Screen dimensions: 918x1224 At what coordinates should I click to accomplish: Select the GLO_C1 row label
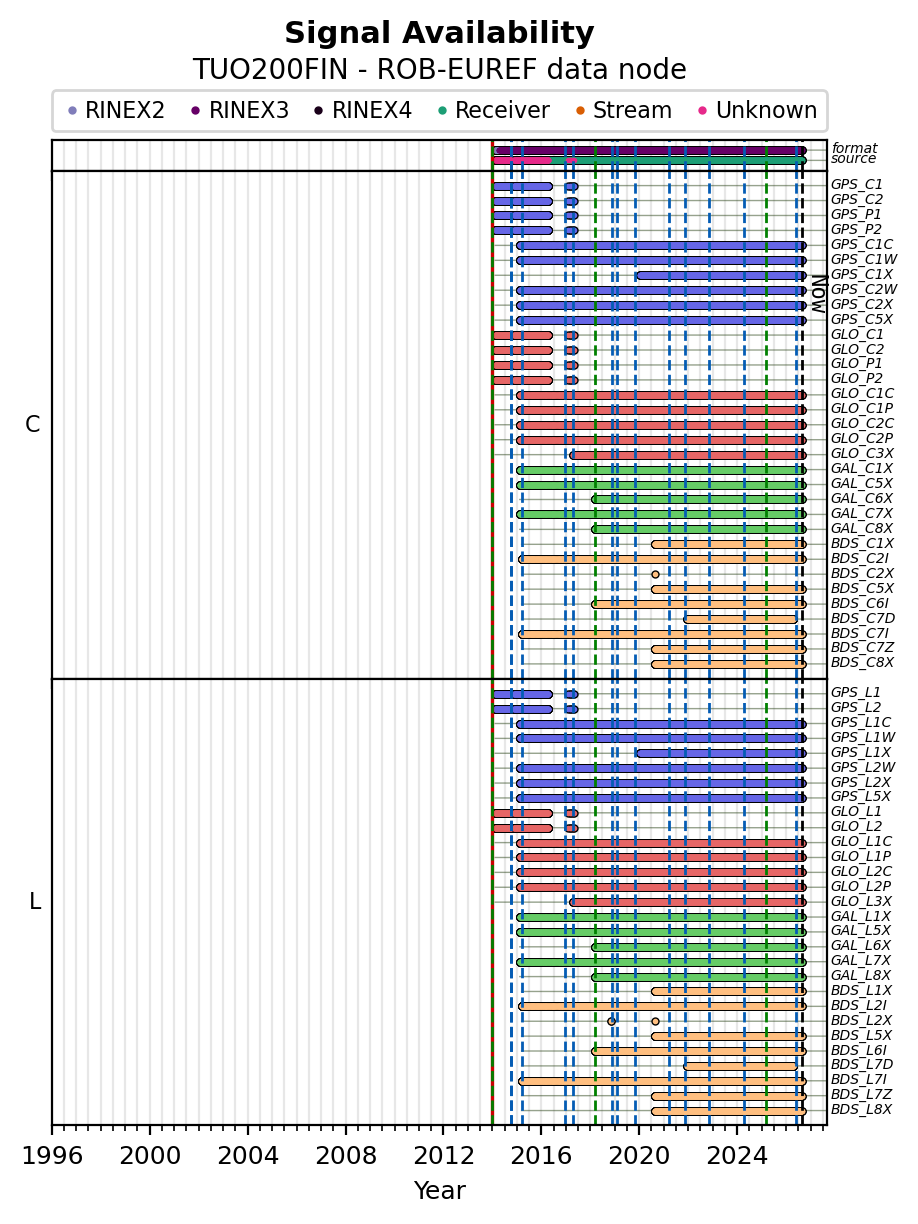click(x=857, y=335)
